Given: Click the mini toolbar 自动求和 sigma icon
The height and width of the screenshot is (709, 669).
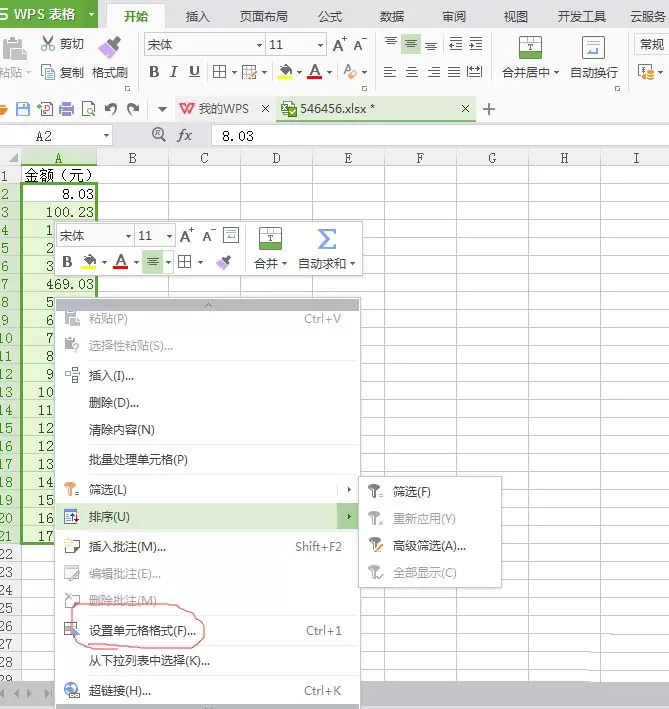Looking at the screenshot, I should (x=326, y=239).
